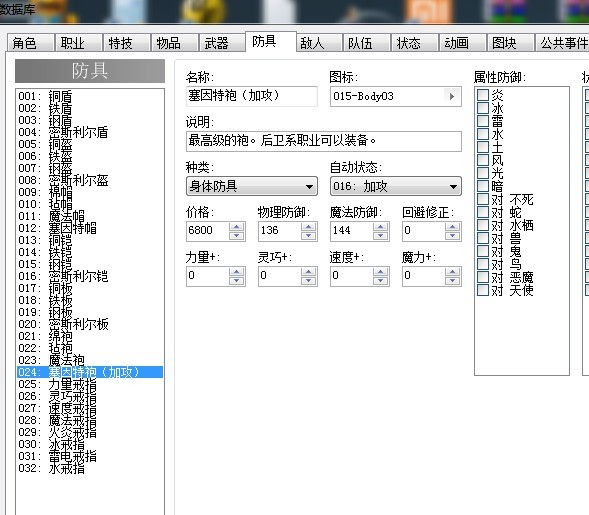Select armor 012: 塞因特帽 in list
Screen dimensions: 589x515
point(90,228)
